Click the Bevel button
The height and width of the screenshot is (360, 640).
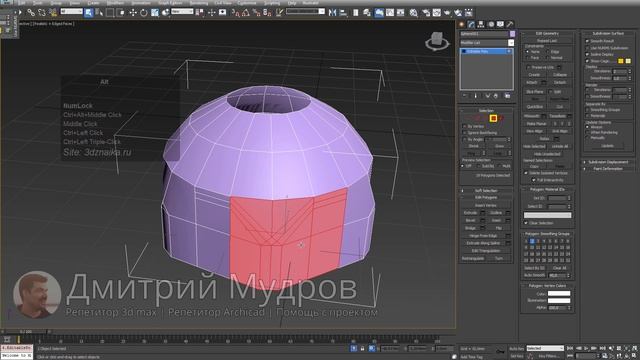[470, 220]
